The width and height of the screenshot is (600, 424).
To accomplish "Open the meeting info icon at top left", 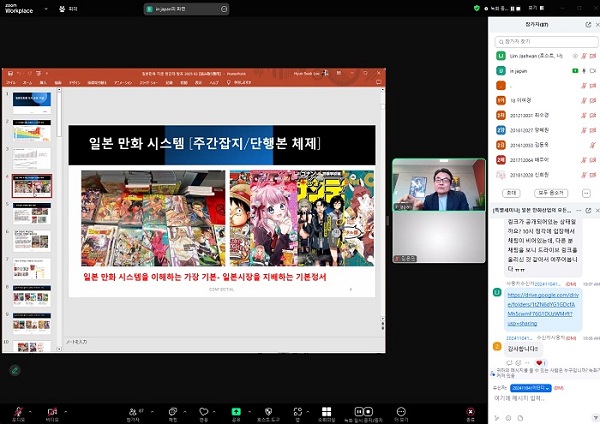I will pos(62,8).
